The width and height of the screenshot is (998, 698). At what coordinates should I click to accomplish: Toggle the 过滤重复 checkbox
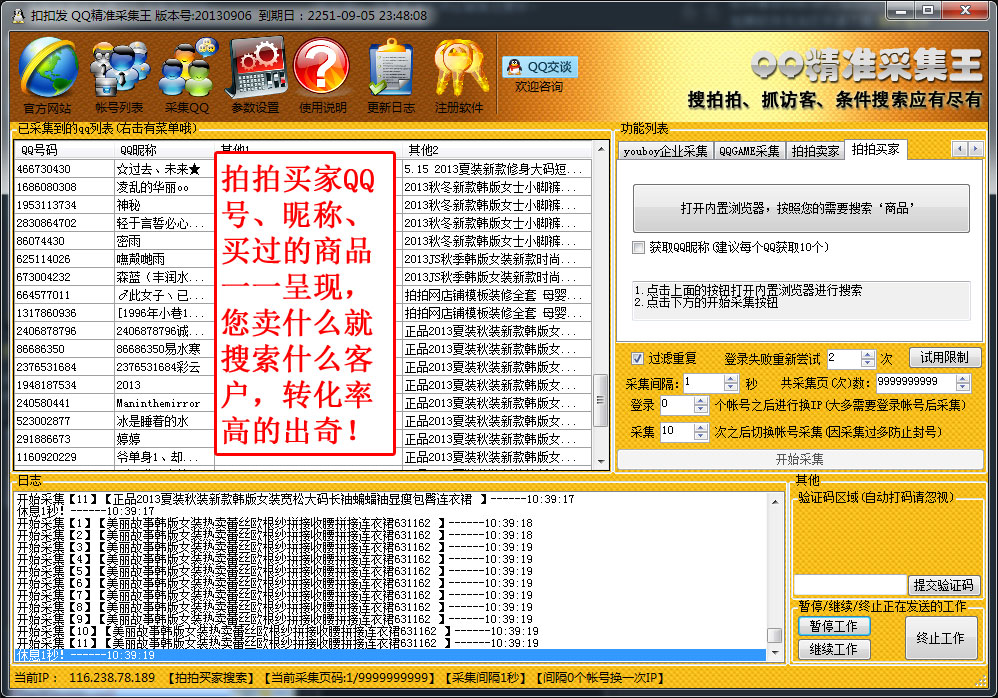click(637, 358)
